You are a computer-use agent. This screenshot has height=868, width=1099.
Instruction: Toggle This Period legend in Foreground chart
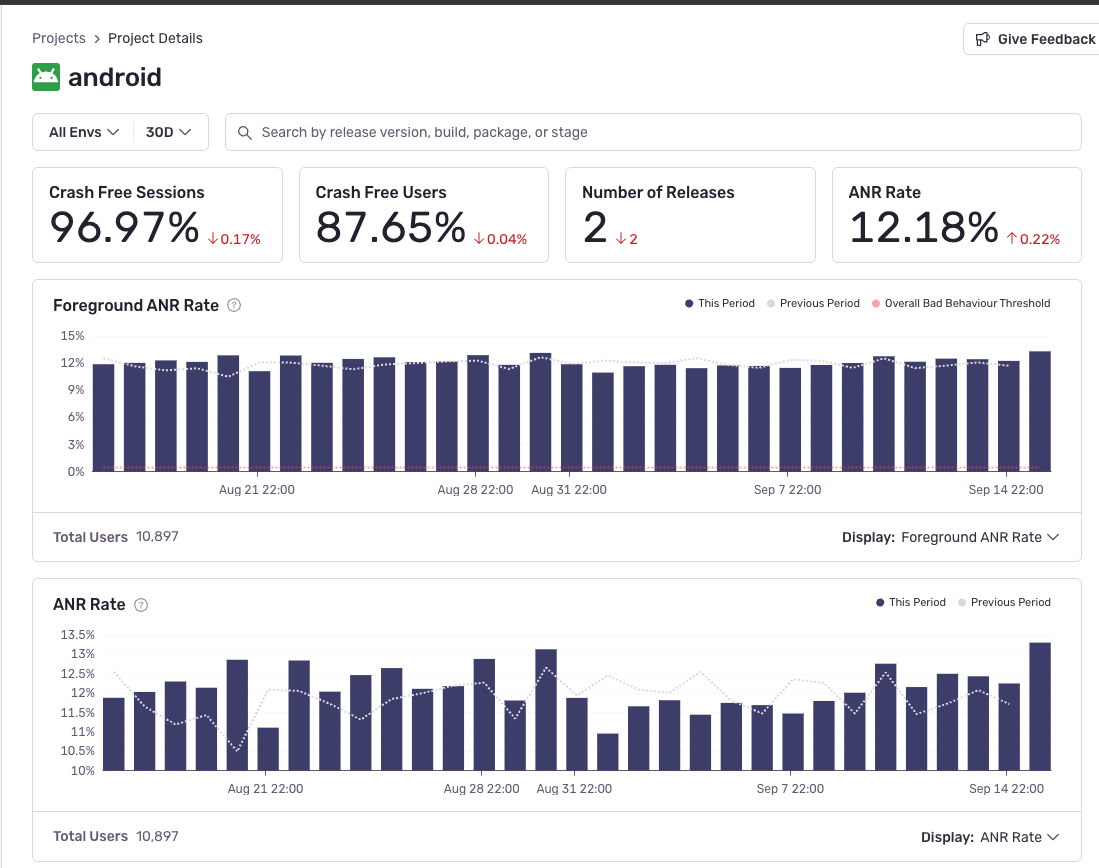click(720, 303)
